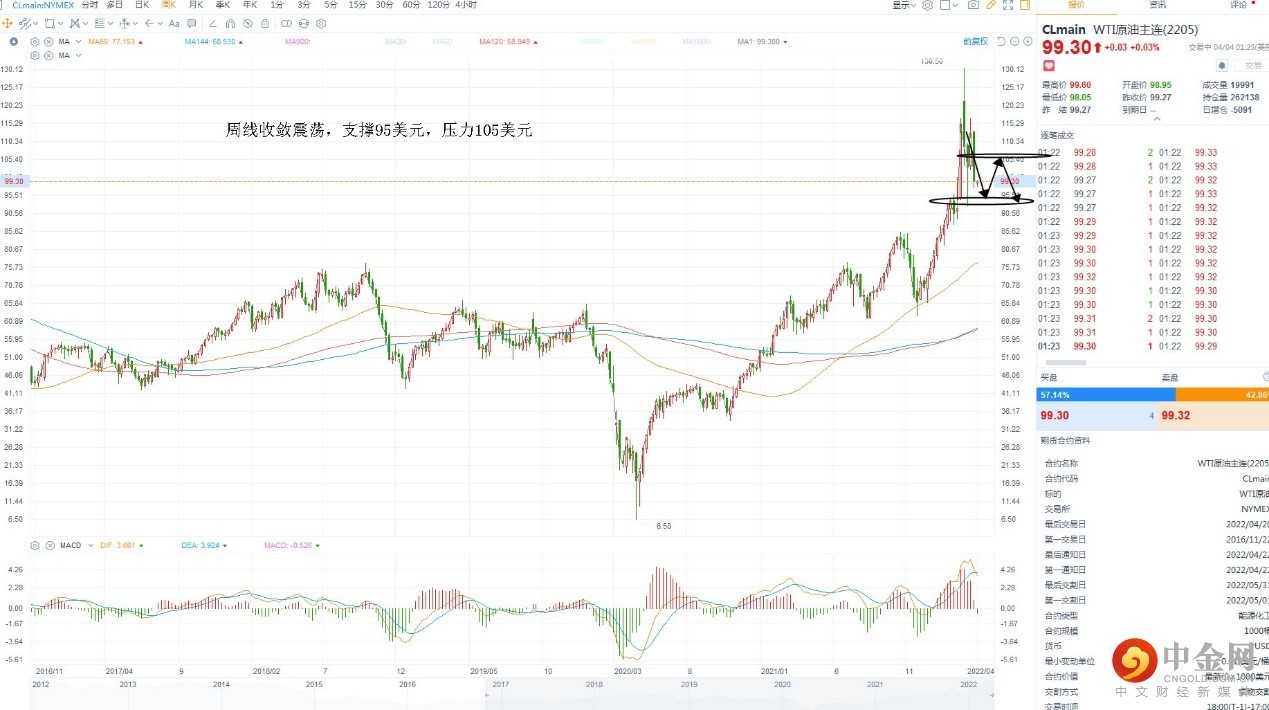The image size is (1269, 710).
Task: Select the Aa text annotation tool
Action: pos(174,23)
